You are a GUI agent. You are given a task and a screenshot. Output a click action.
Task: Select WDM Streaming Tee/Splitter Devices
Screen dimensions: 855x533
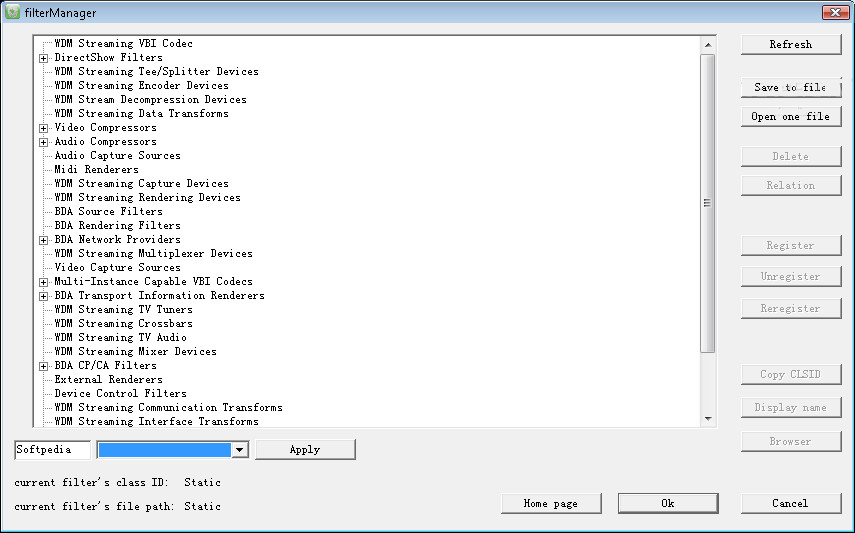point(156,71)
